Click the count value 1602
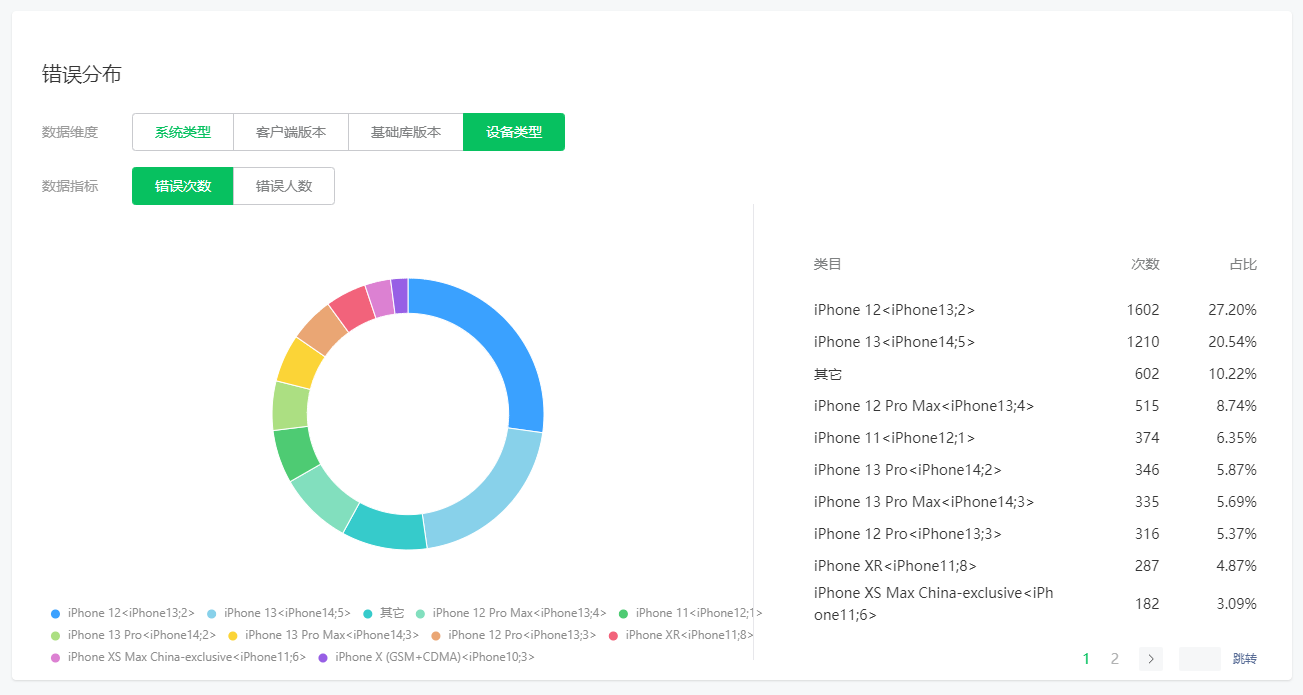The image size is (1303, 695). (x=1143, y=310)
